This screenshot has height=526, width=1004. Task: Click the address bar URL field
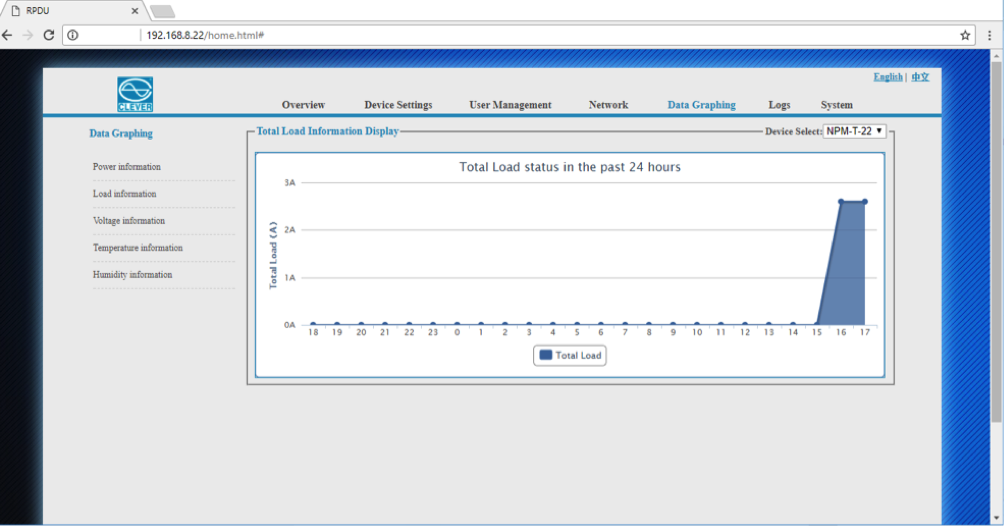pyautogui.click(x=500, y=35)
